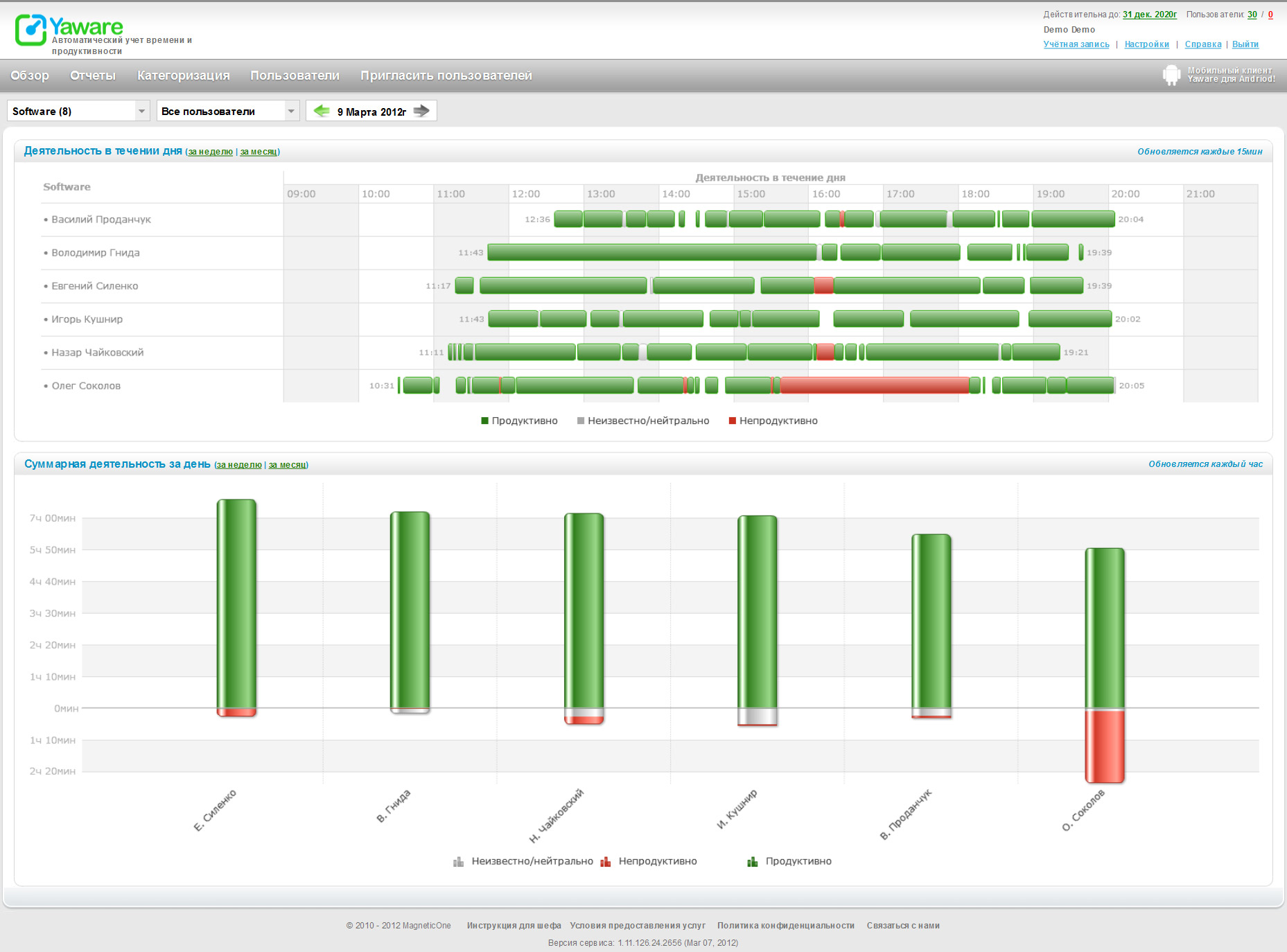Image resolution: width=1287 pixels, height=952 pixels.
Task: Click the О. Соколов red unproductive bar
Action: pyautogui.click(x=1104, y=746)
